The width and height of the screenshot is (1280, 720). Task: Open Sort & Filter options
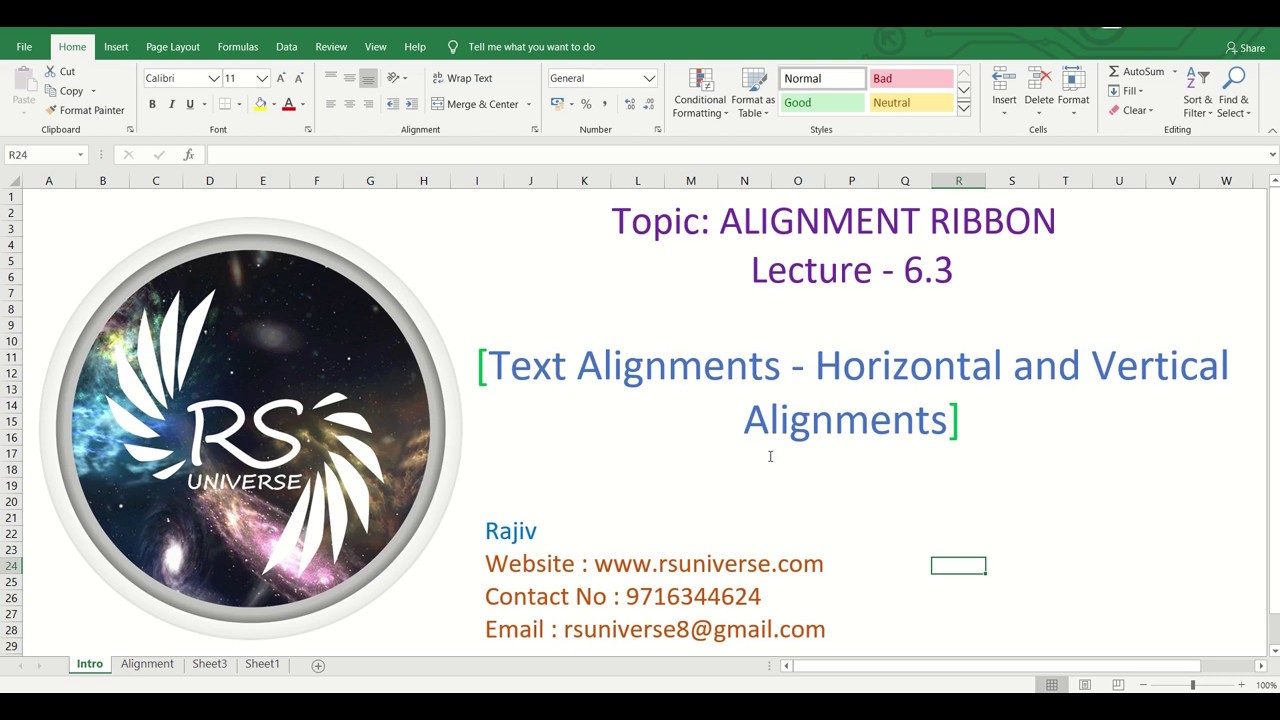tap(1198, 93)
